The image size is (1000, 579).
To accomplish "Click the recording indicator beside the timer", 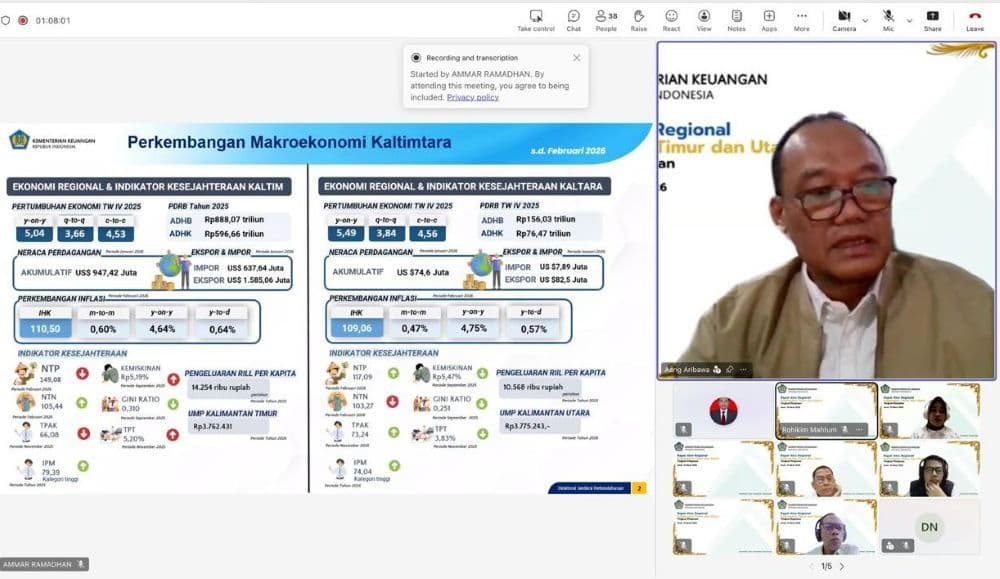I will point(23,20).
